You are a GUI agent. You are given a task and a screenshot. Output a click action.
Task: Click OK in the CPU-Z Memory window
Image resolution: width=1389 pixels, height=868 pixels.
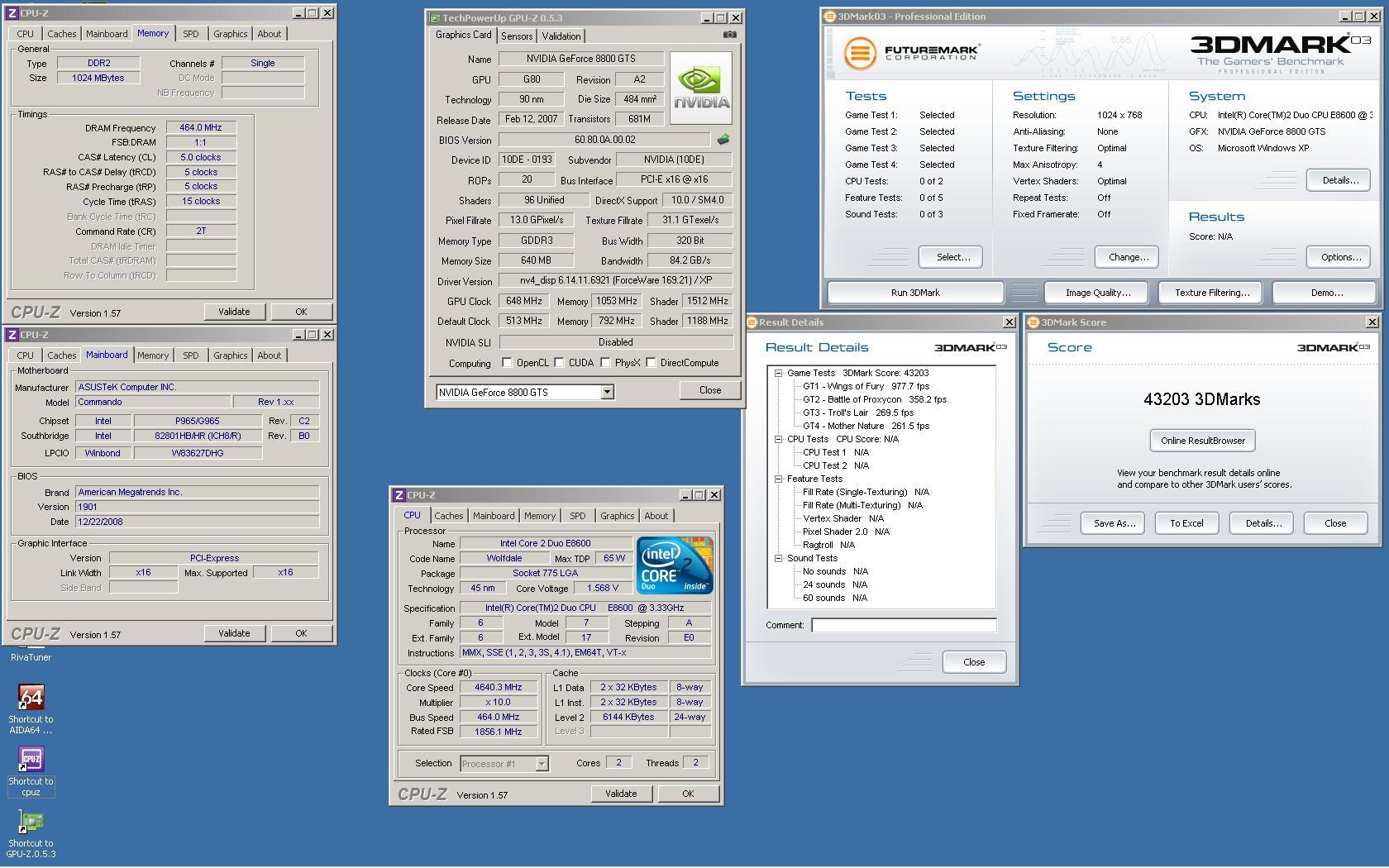click(301, 312)
